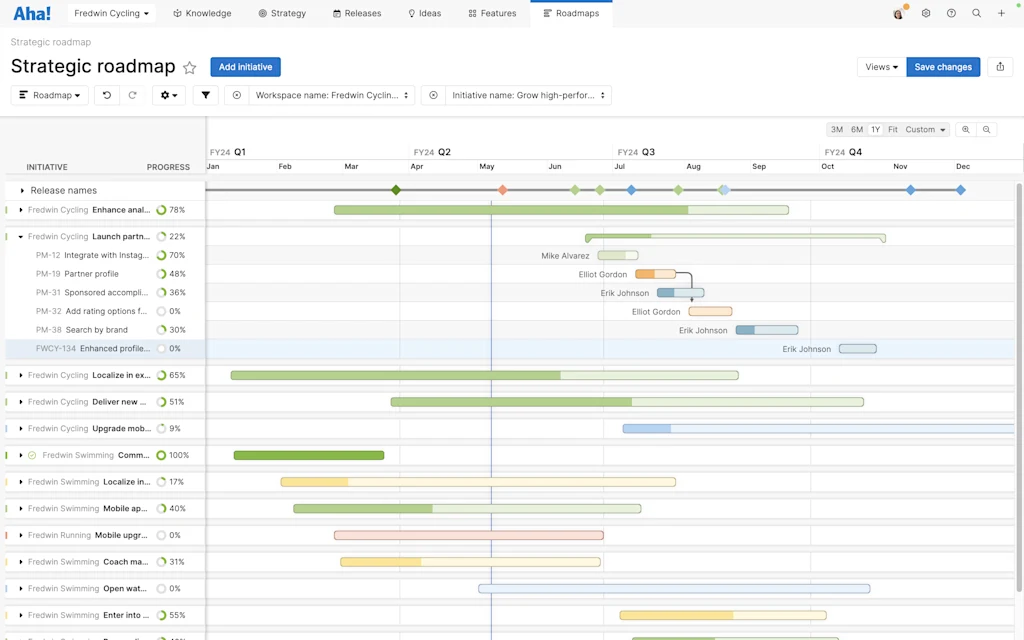1024x640 pixels.
Task: Go to the Knowledge tab
Action: (x=202, y=13)
